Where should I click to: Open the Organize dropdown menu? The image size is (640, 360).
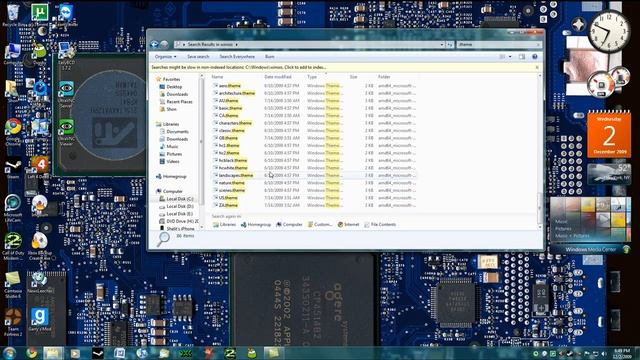pos(166,57)
